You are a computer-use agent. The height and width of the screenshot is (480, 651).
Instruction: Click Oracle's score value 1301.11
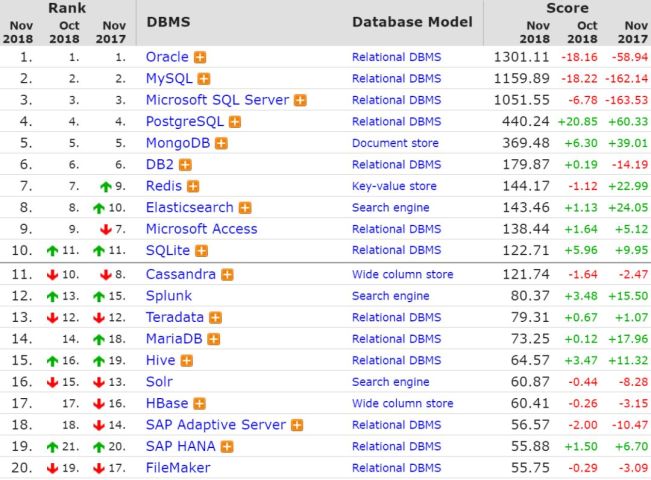pyautogui.click(x=521, y=57)
